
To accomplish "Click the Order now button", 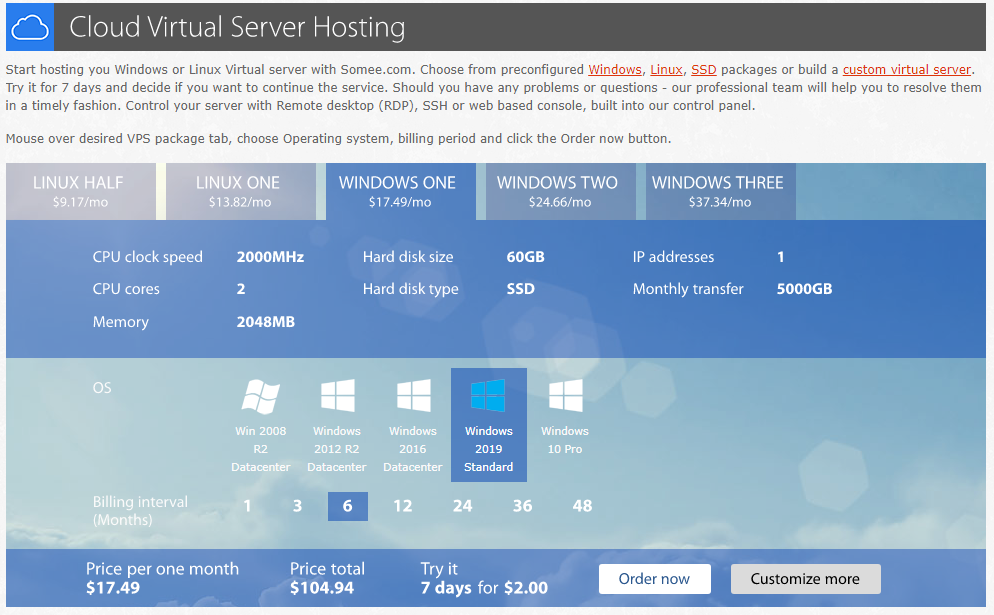I will tap(654, 579).
